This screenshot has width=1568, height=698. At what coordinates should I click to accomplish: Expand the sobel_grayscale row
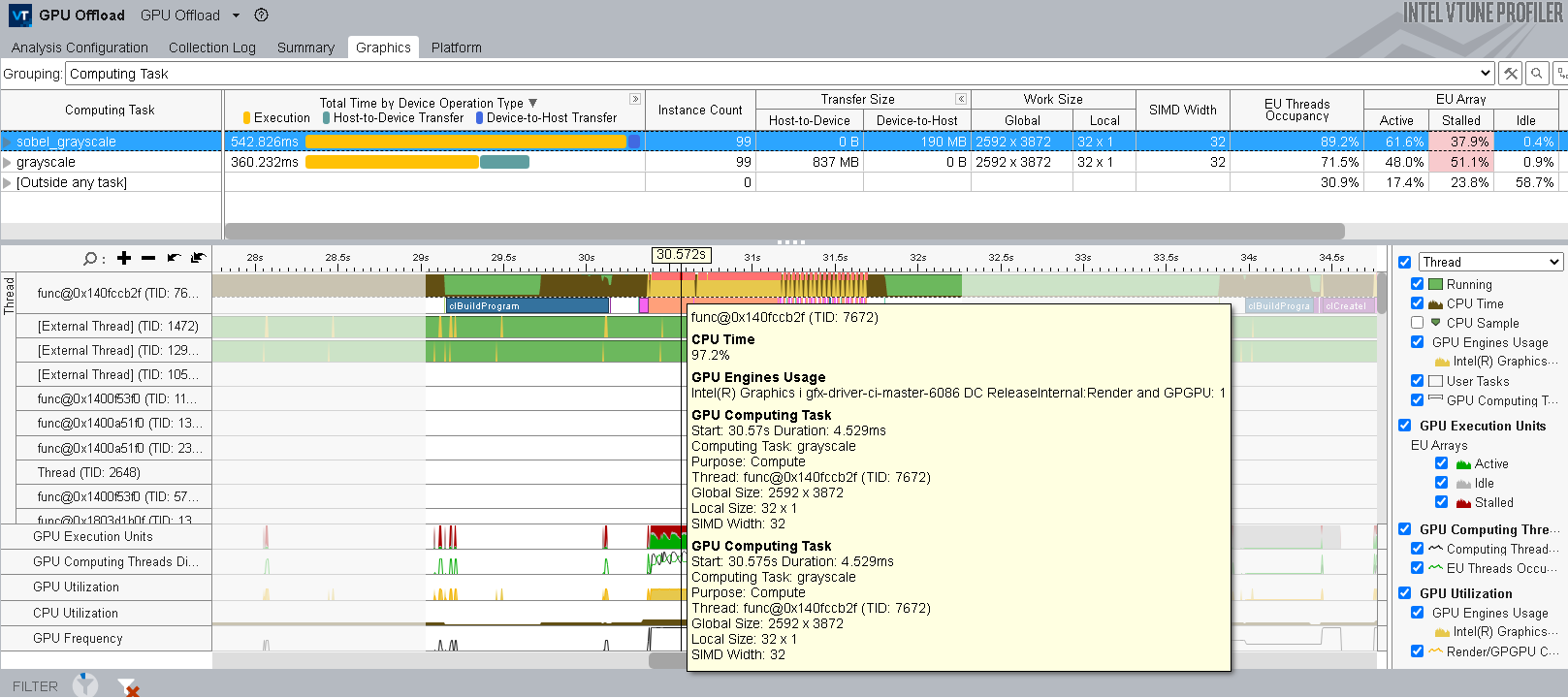[8, 143]
